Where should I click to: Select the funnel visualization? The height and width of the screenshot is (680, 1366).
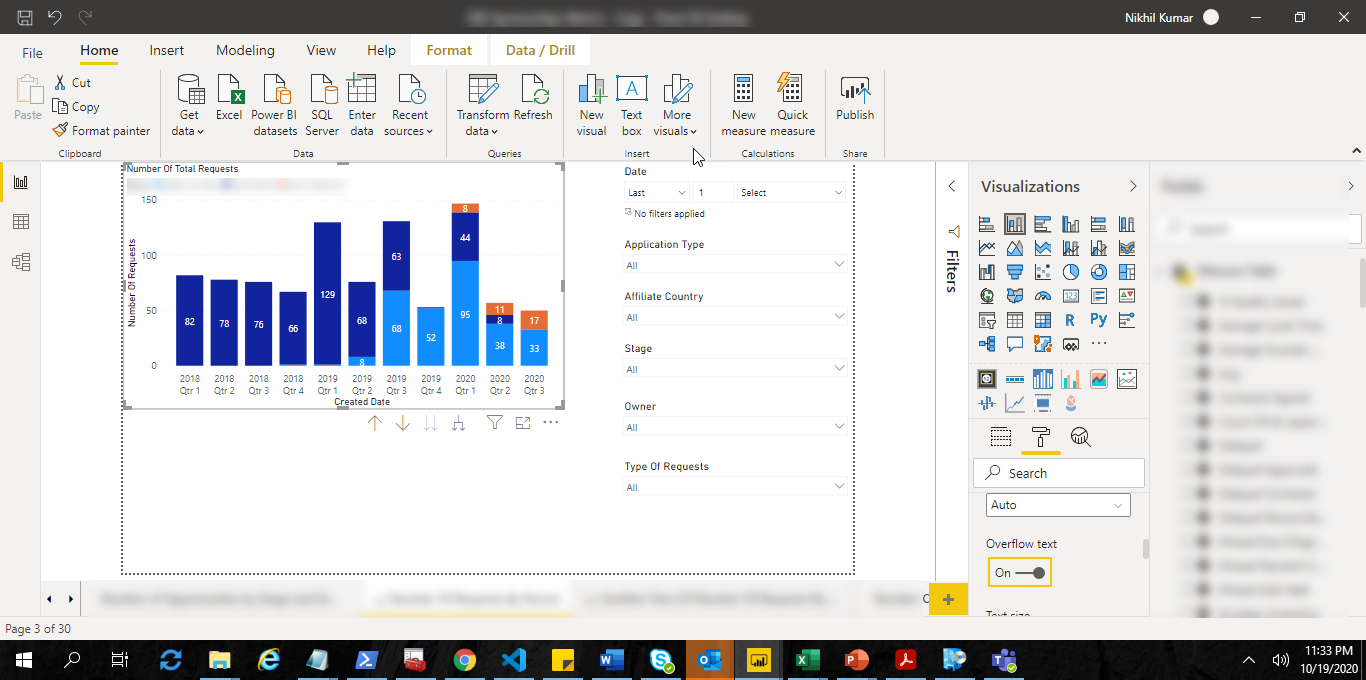click(x=1015, y=272)
